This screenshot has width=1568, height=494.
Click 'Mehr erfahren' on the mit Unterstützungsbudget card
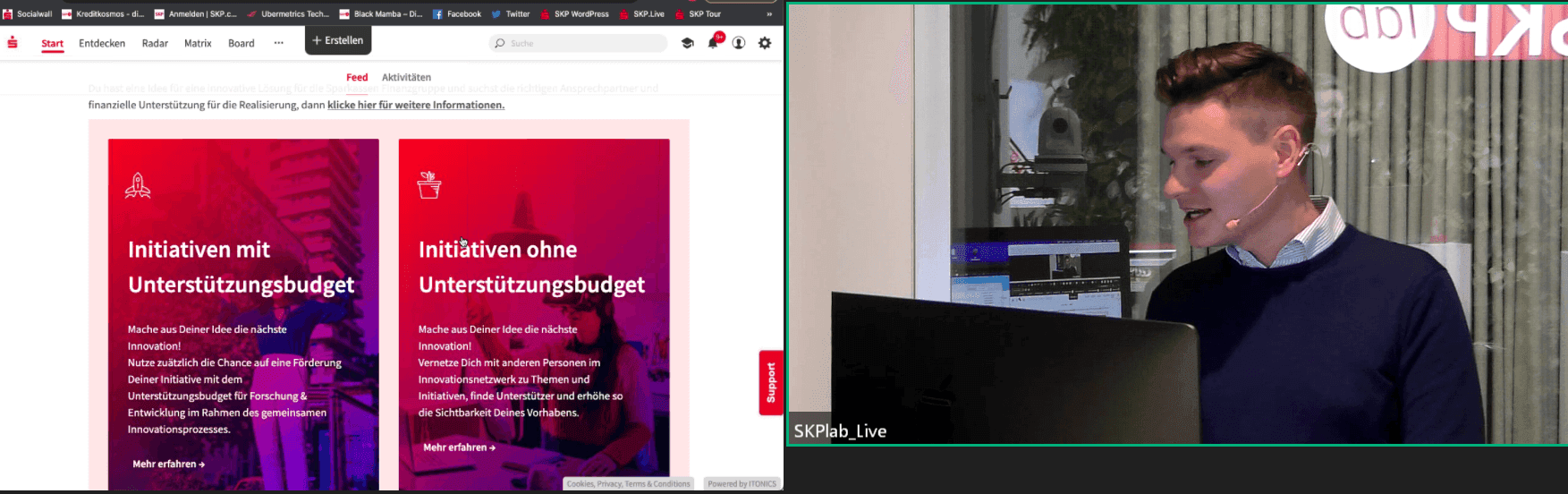tap(169, 464)
